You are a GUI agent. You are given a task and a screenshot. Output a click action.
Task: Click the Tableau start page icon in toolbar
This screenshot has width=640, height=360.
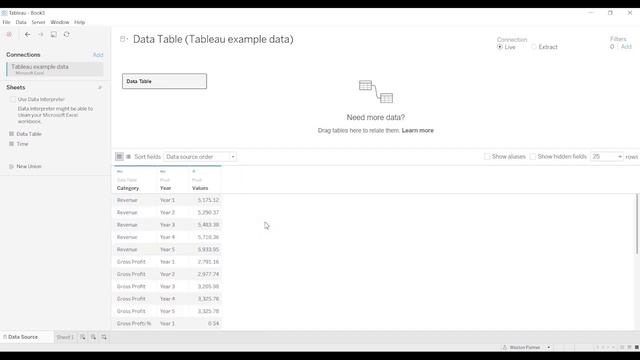tap(9, 35)
